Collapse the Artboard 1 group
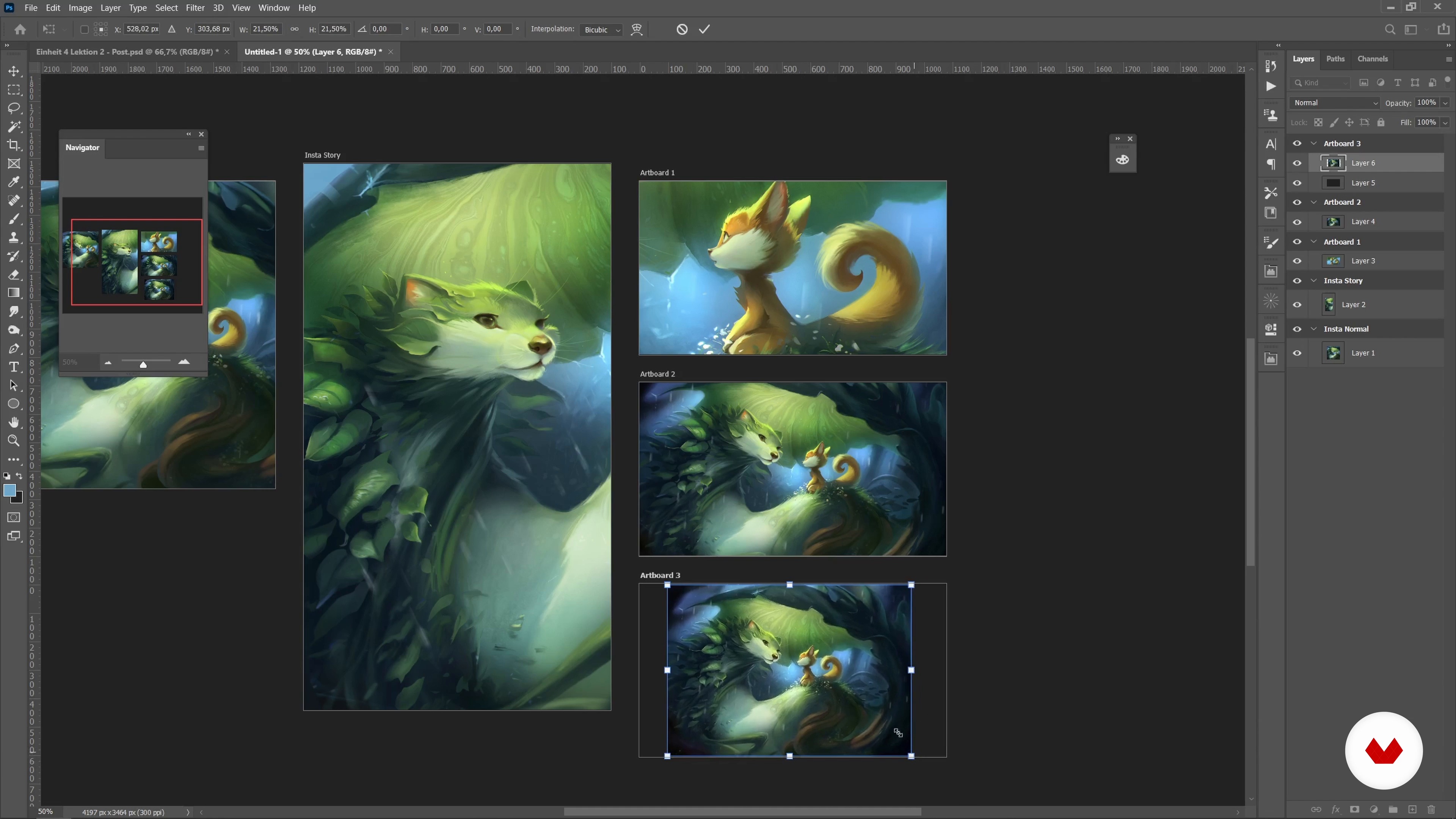This screenshot has width=1456, height=819. 1313,242
